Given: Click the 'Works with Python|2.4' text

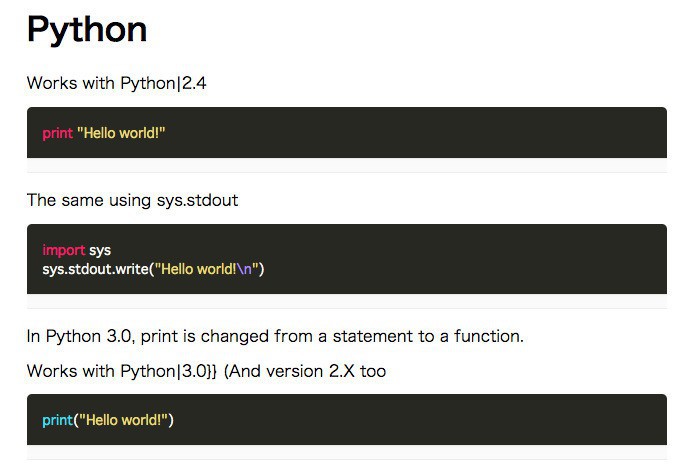Looking at the screenshot, I should tap(116, 83).
